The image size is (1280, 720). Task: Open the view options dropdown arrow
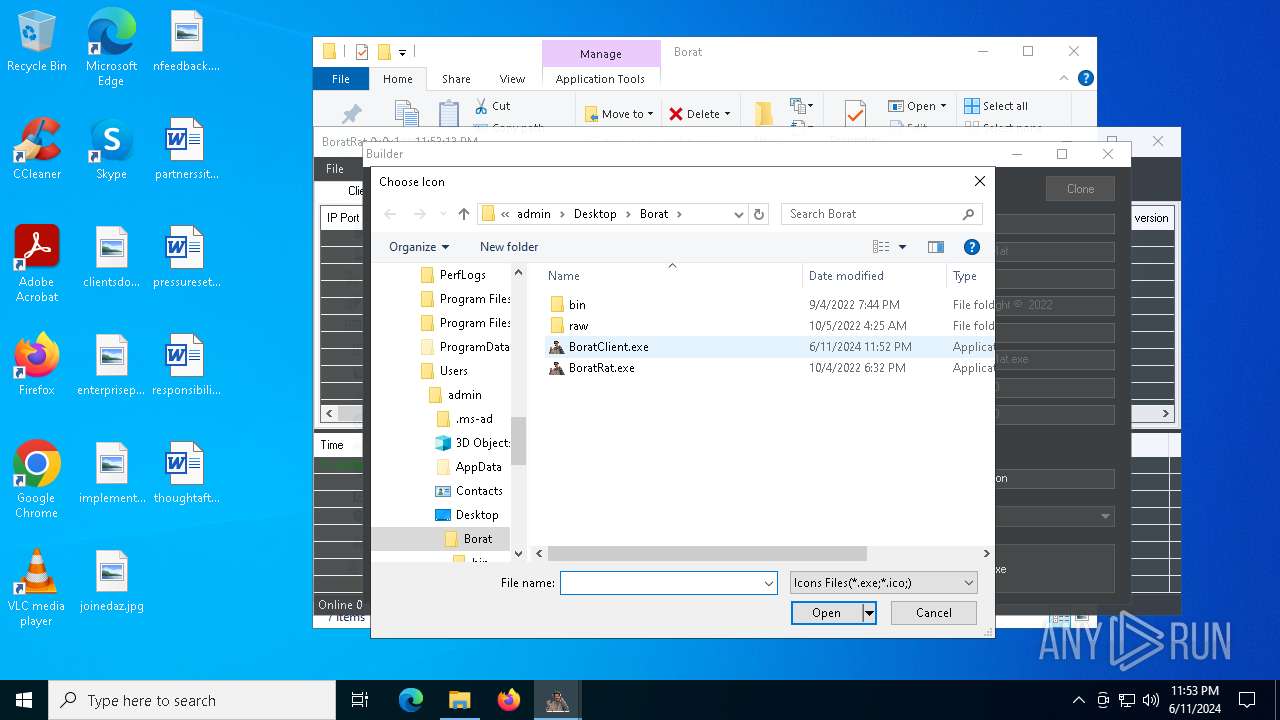coord(902,247)
